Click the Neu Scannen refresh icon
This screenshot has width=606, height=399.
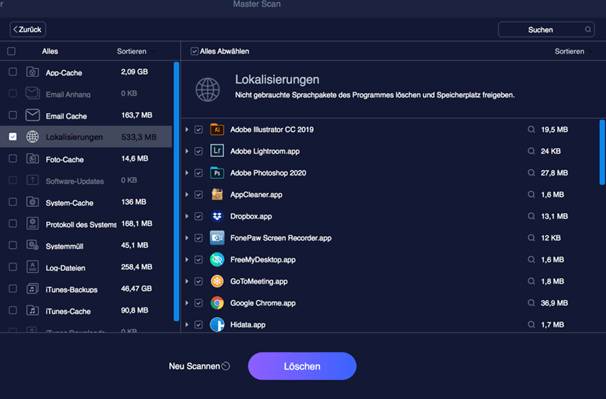tap(226, 366)
